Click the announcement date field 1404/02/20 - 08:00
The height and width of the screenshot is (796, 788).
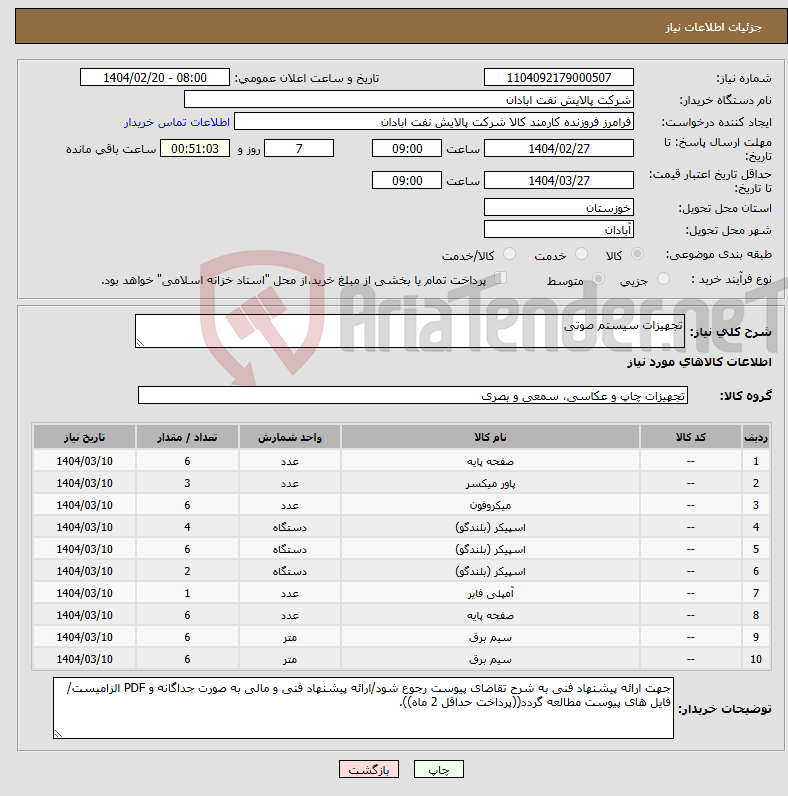[x=155, y=78]
